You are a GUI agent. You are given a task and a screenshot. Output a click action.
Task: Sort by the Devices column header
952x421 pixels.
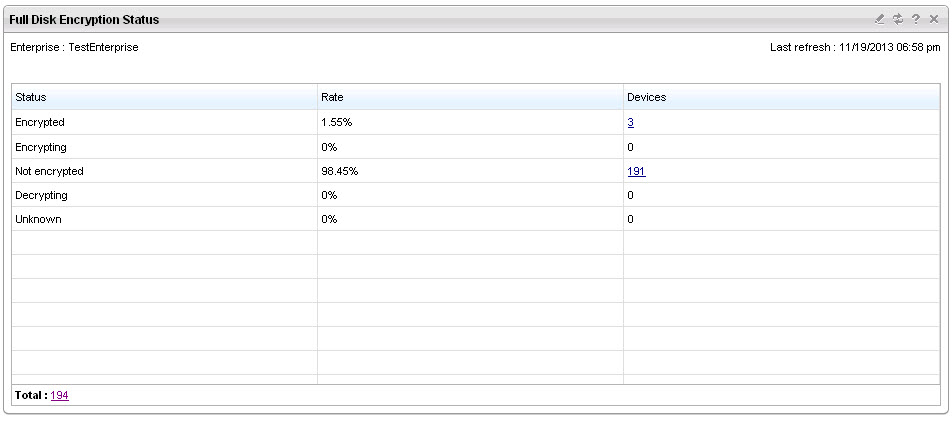click(x=646, y=97)
